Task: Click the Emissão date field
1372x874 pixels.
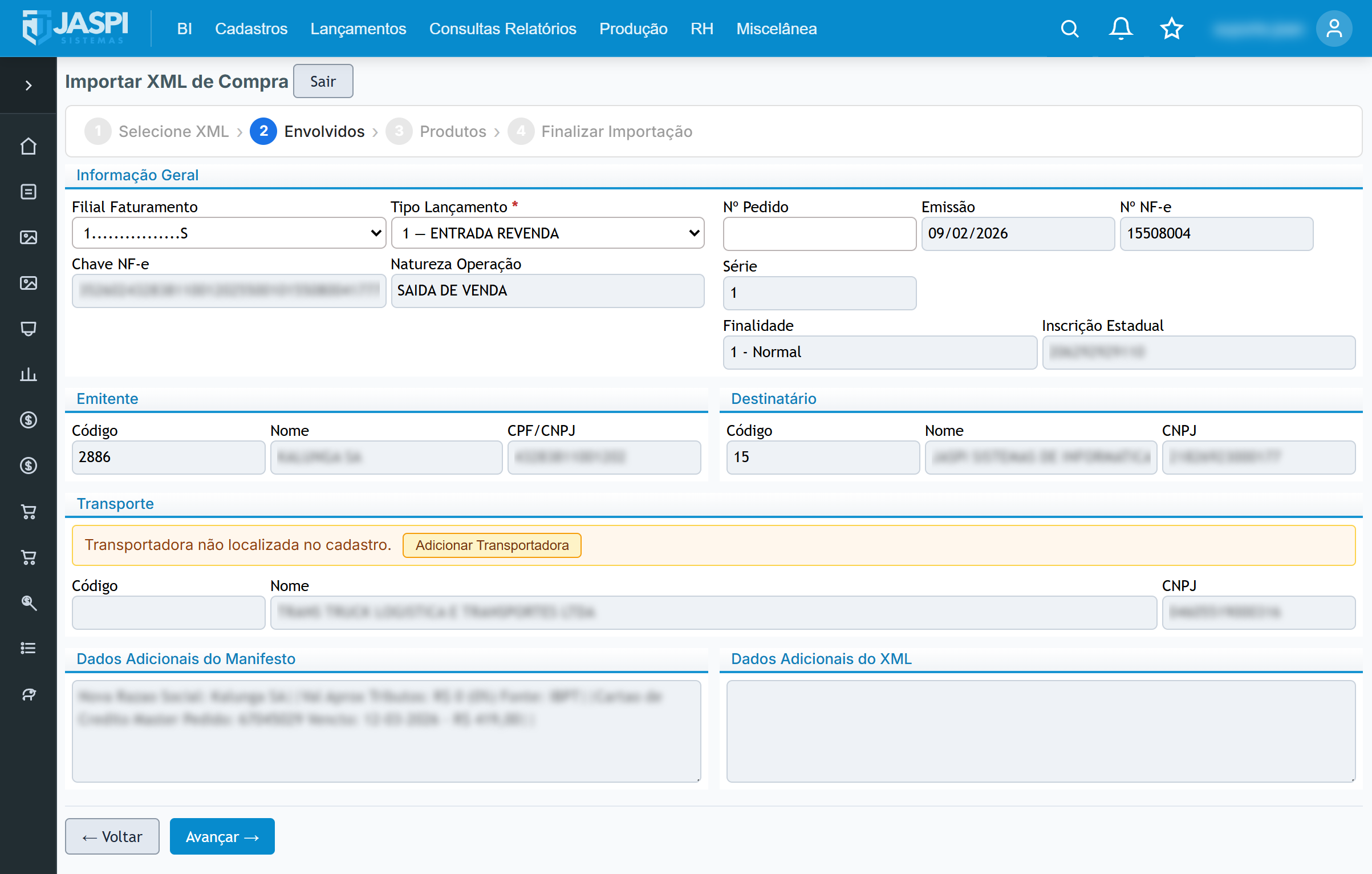Action: (x=1018, y=233)
